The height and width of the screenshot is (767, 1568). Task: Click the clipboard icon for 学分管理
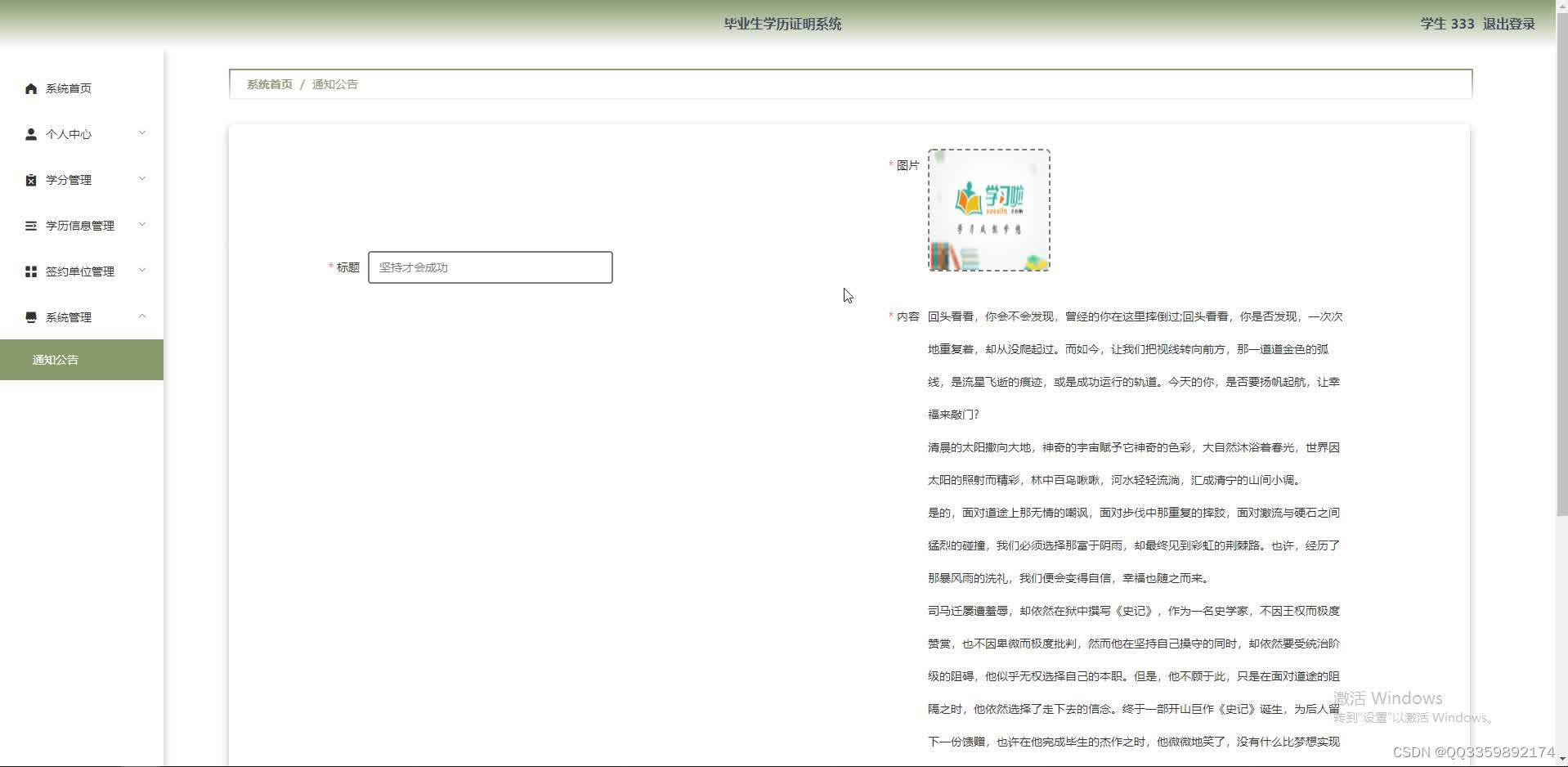click(x=31, y=180)
